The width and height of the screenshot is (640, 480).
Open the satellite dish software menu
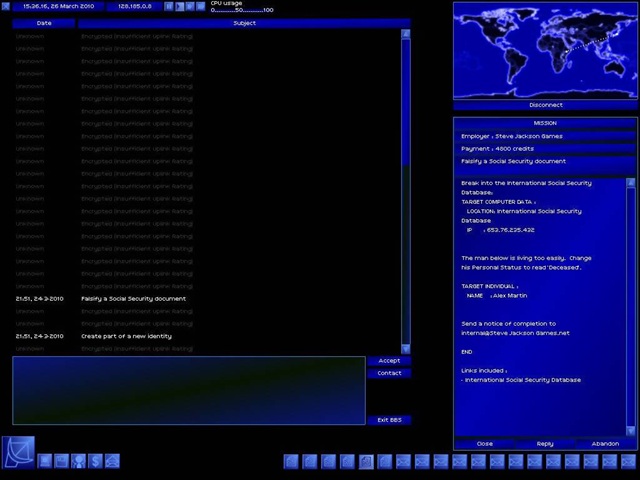[17, 453]
